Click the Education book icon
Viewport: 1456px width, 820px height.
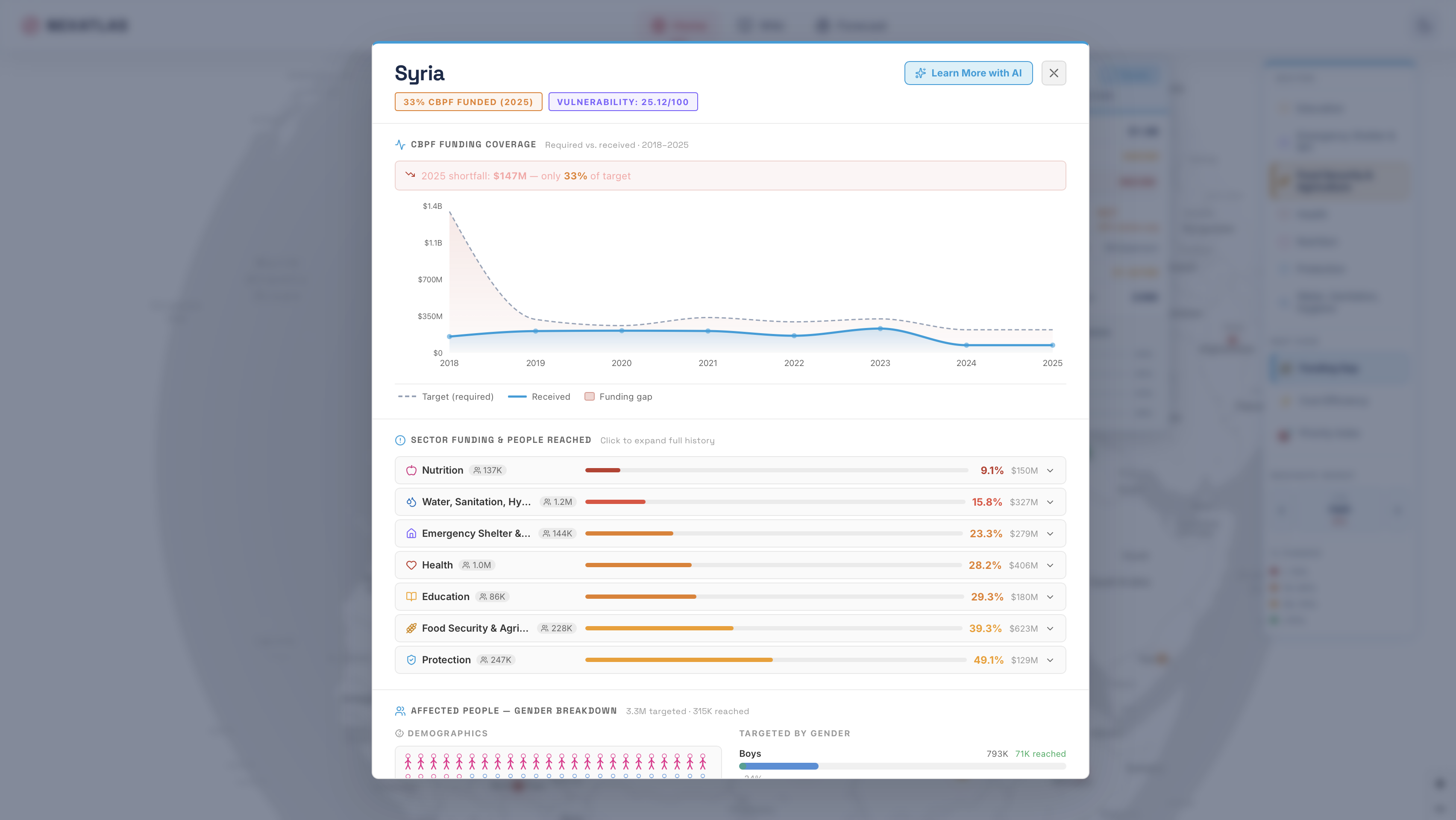coord(411,597)
